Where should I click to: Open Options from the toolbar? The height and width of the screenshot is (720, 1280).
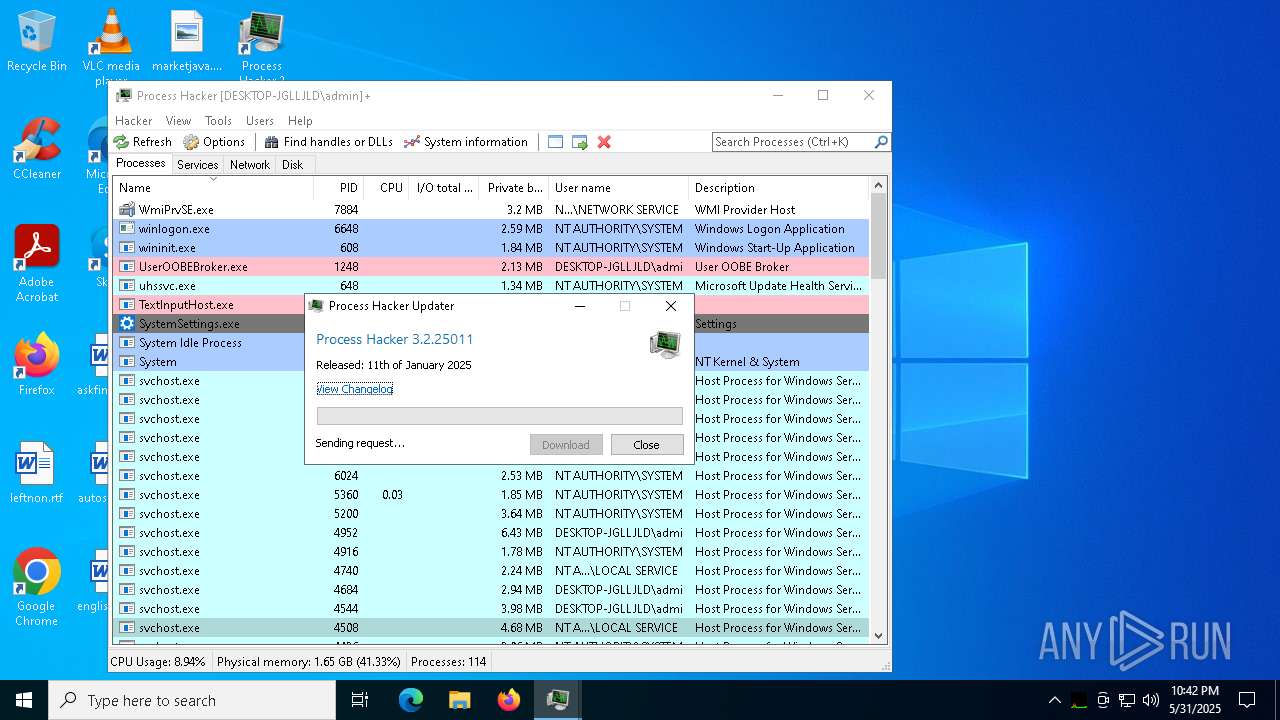pyautogui.click(x=214, y=142)
